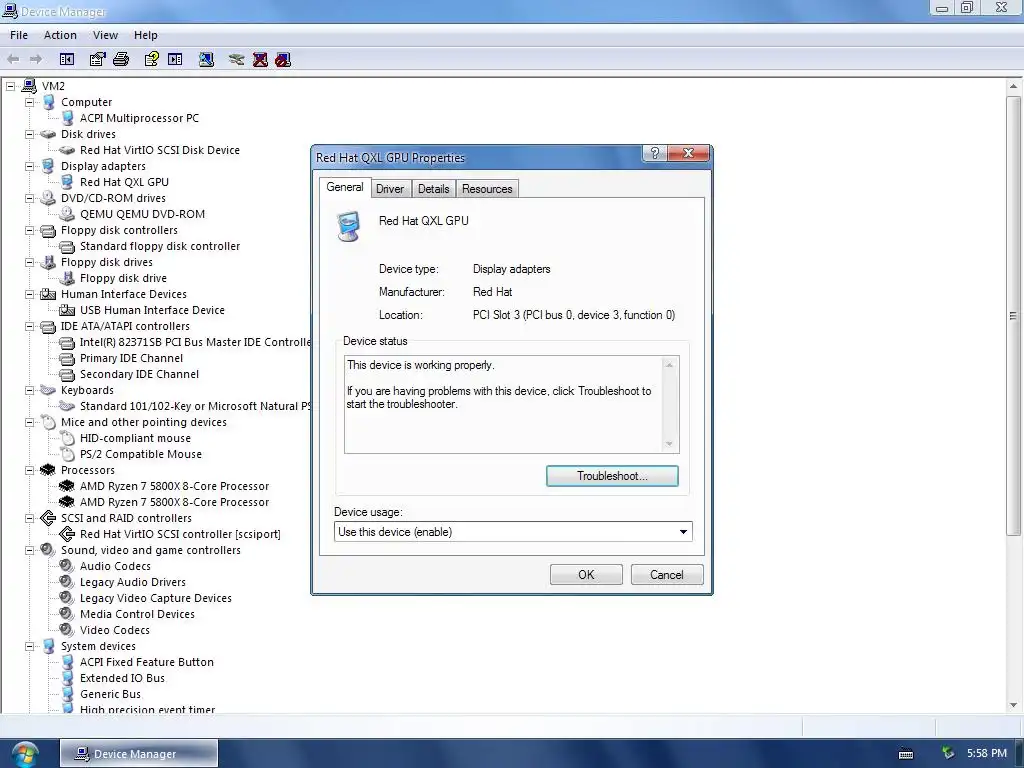The width and height of the screenshot is (1024, 768).
Task: Select PS/2 Compatible Mouse
Action: (x=140, y=454)
